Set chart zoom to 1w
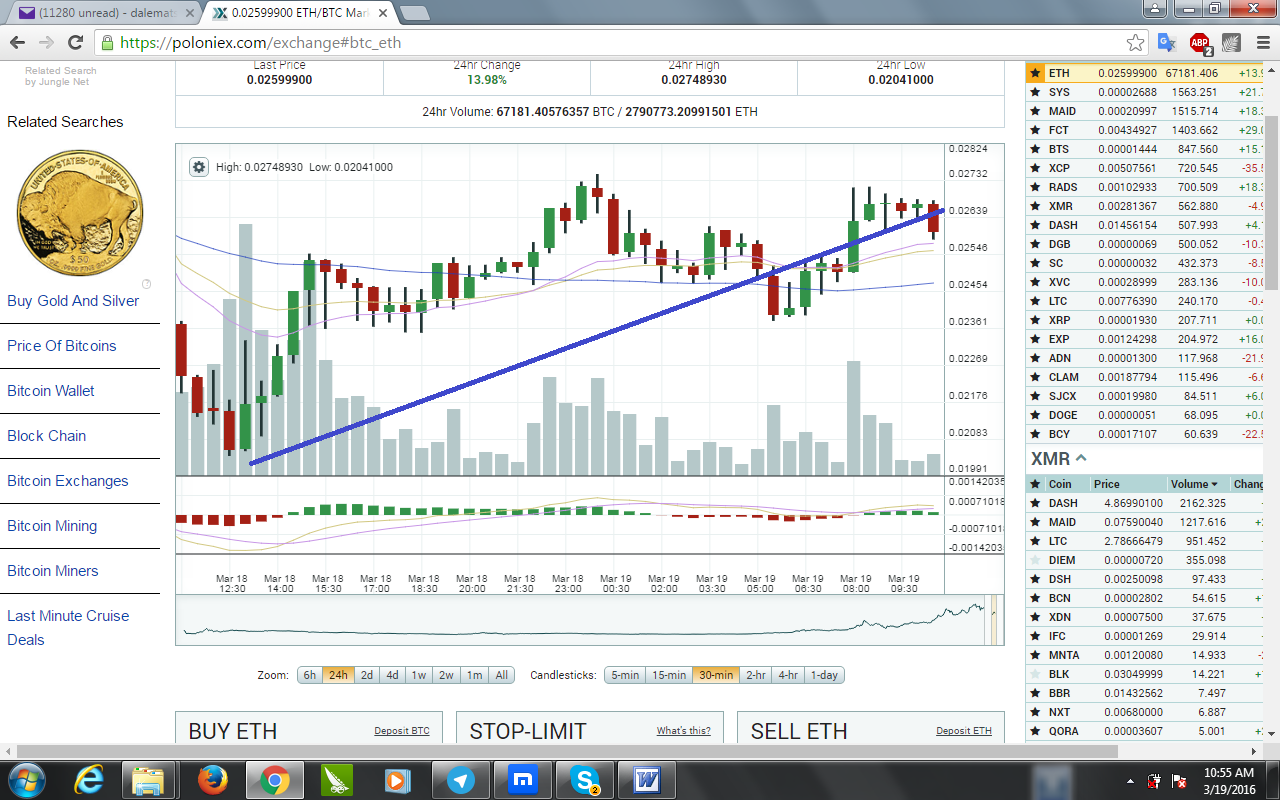Image resolution: width=1280 pixels, height=800 pixels. 419,675
